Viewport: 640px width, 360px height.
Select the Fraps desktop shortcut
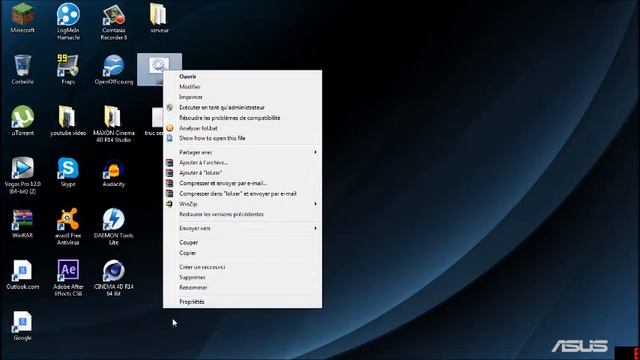(68, 69)
